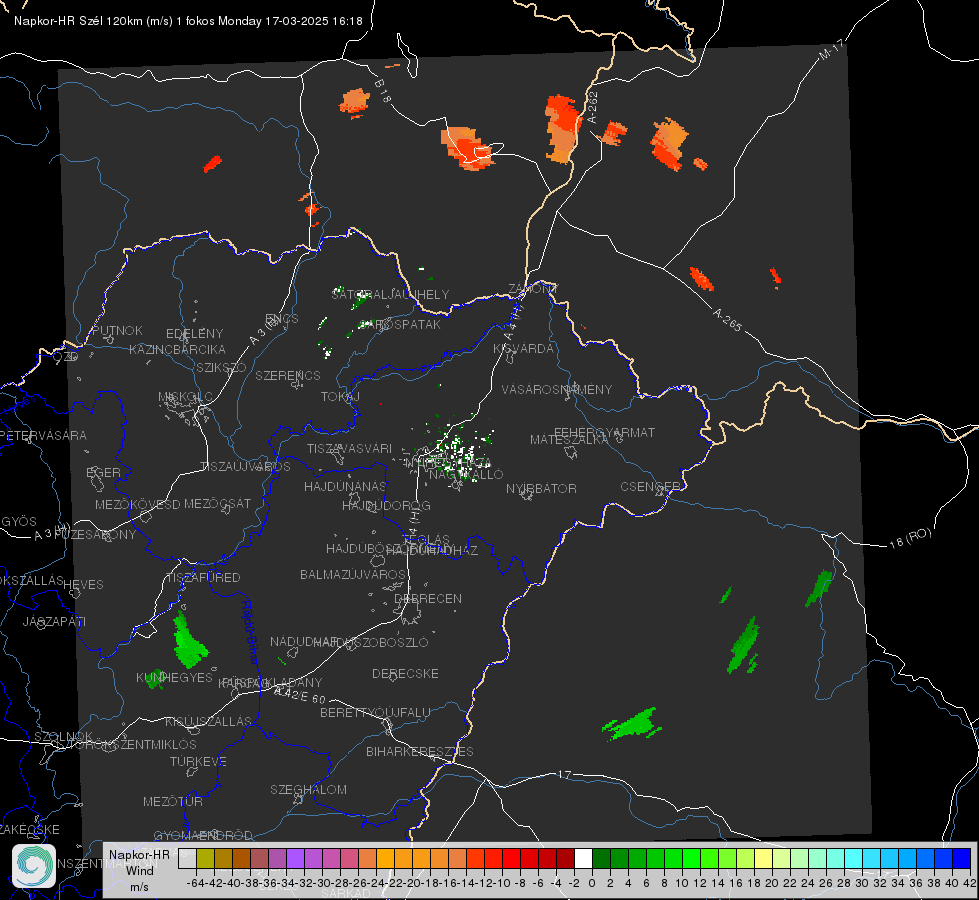
Task: Select the CSENGER label
Action: tap(650, 487)
